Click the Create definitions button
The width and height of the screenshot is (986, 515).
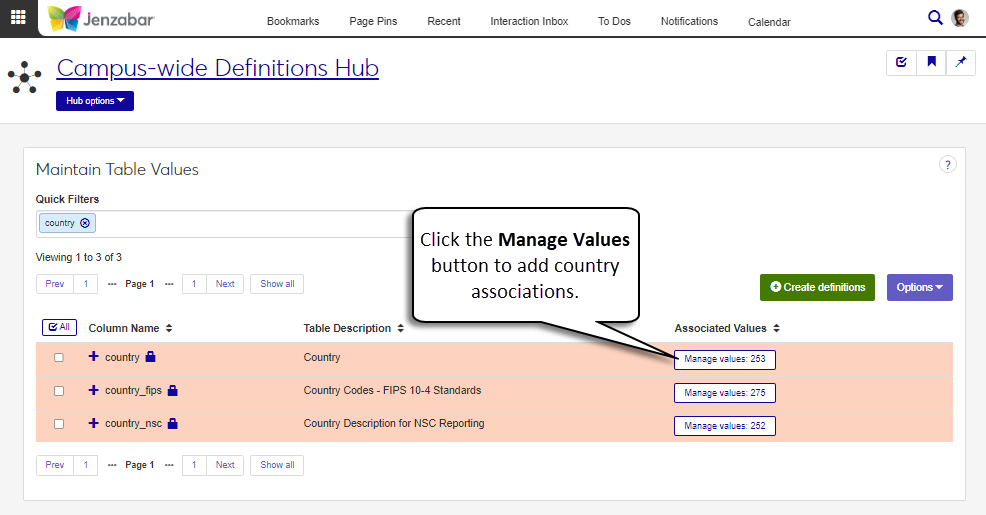[817, 287]
